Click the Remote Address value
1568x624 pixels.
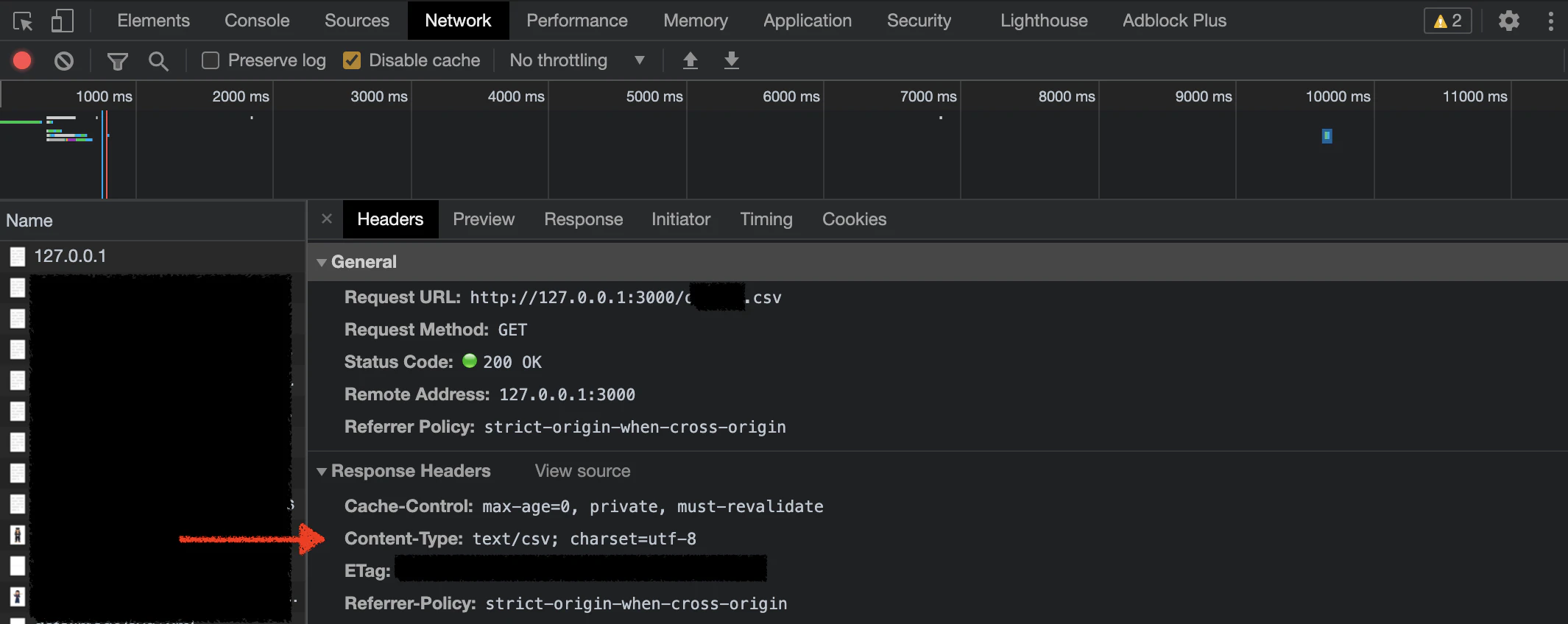pos(567,394)
